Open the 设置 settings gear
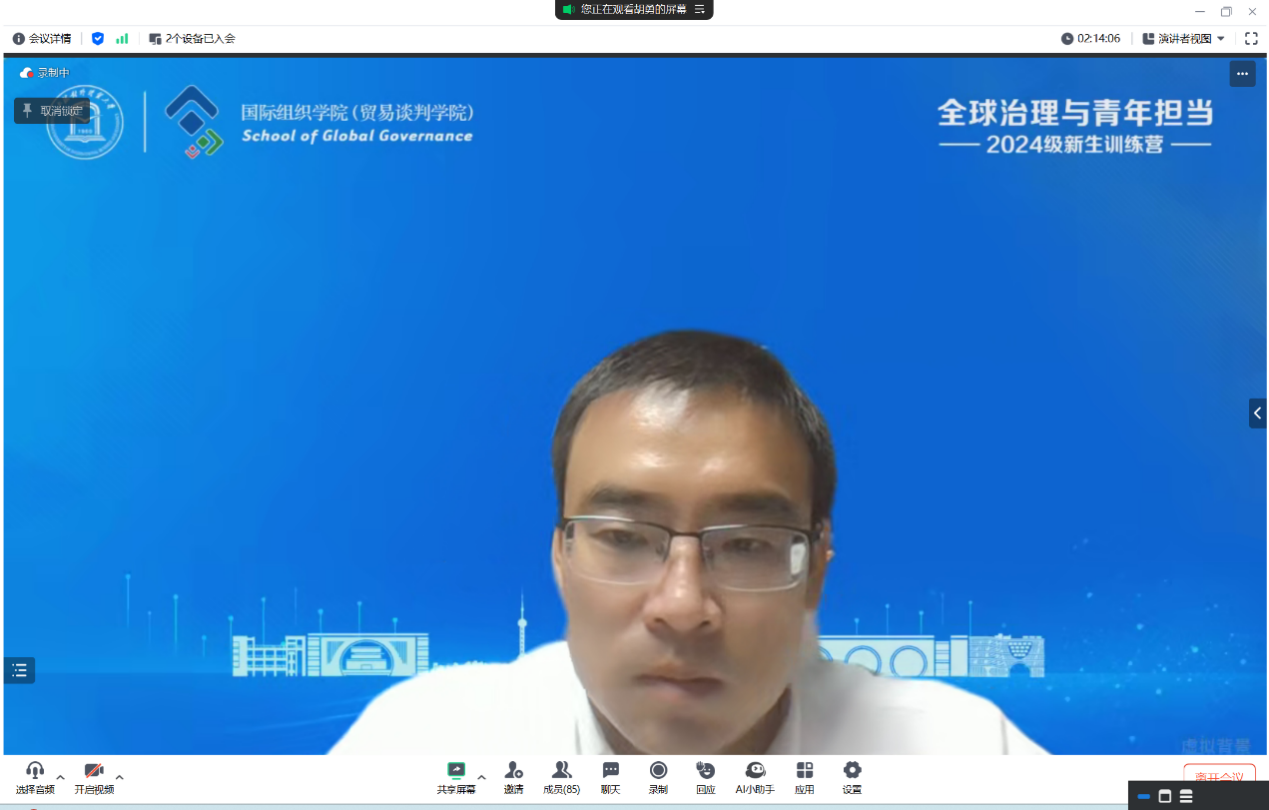1269x810 pixels. click(852, 776)
